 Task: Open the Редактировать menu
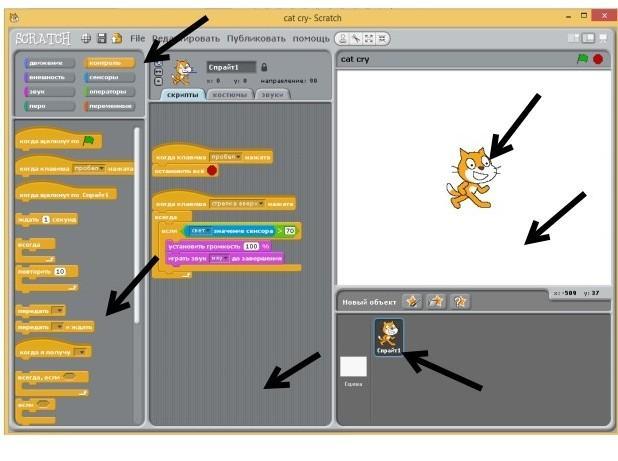[x=186, y=39]
